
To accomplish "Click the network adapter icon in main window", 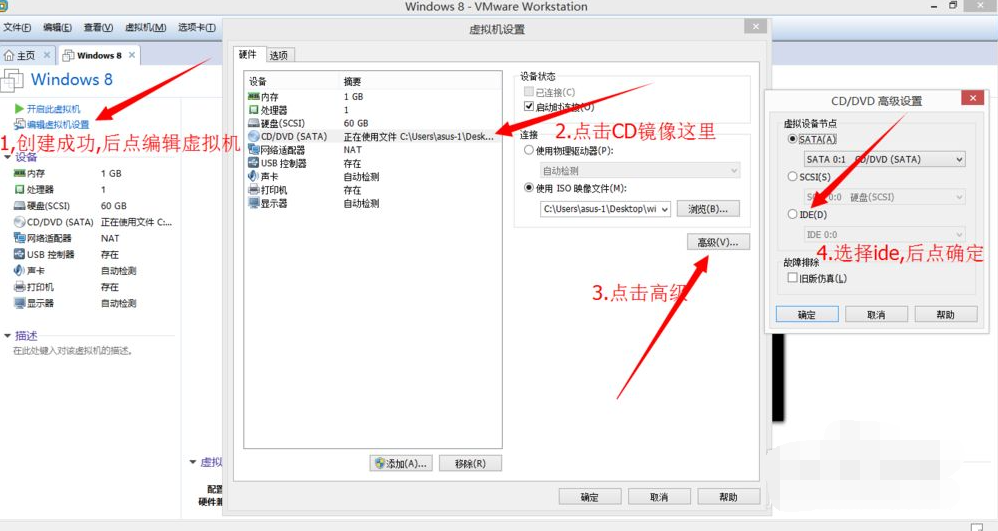I will 19,238.
